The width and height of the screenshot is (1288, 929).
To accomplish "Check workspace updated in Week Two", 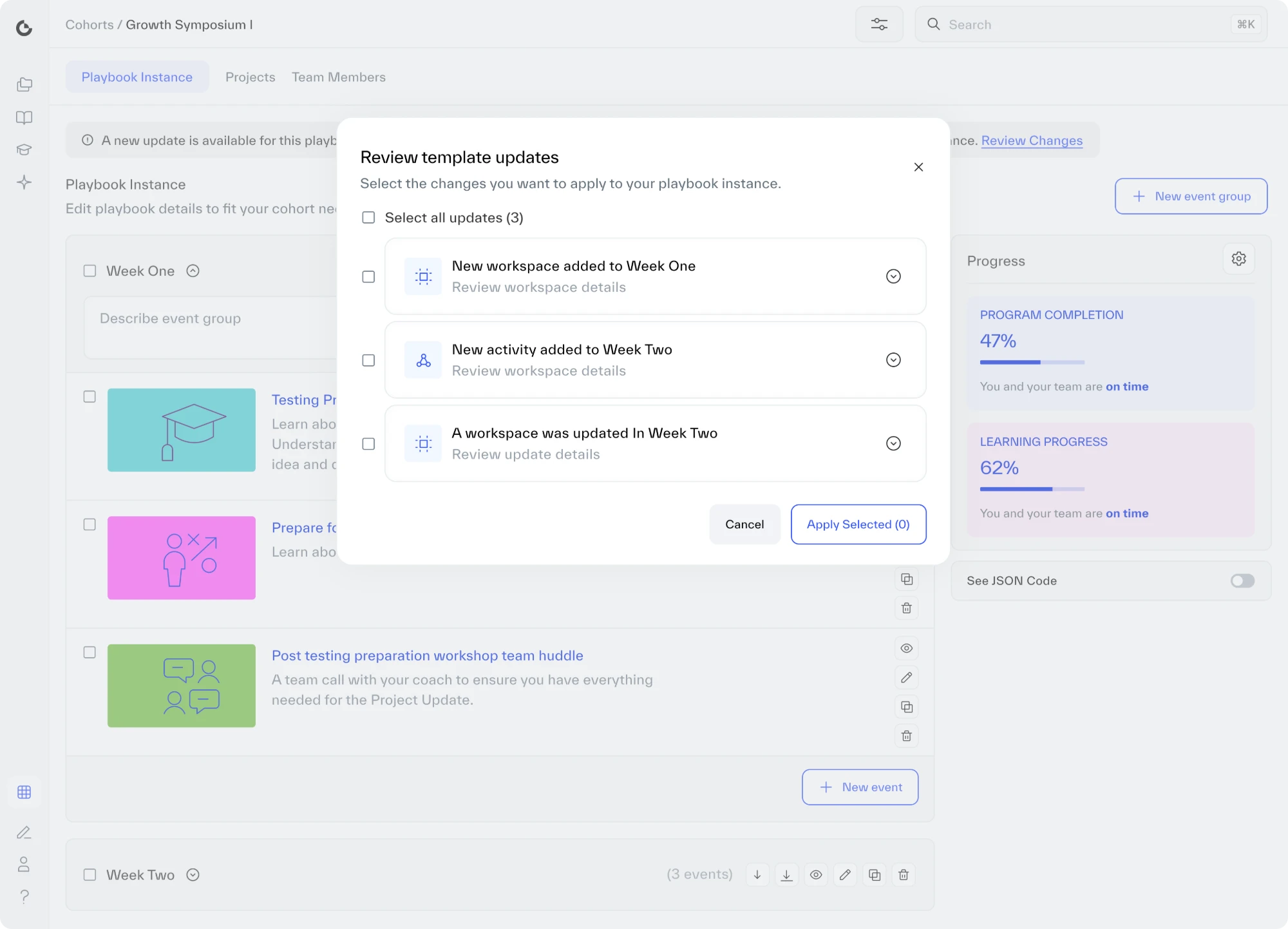I will click(368, 444).
